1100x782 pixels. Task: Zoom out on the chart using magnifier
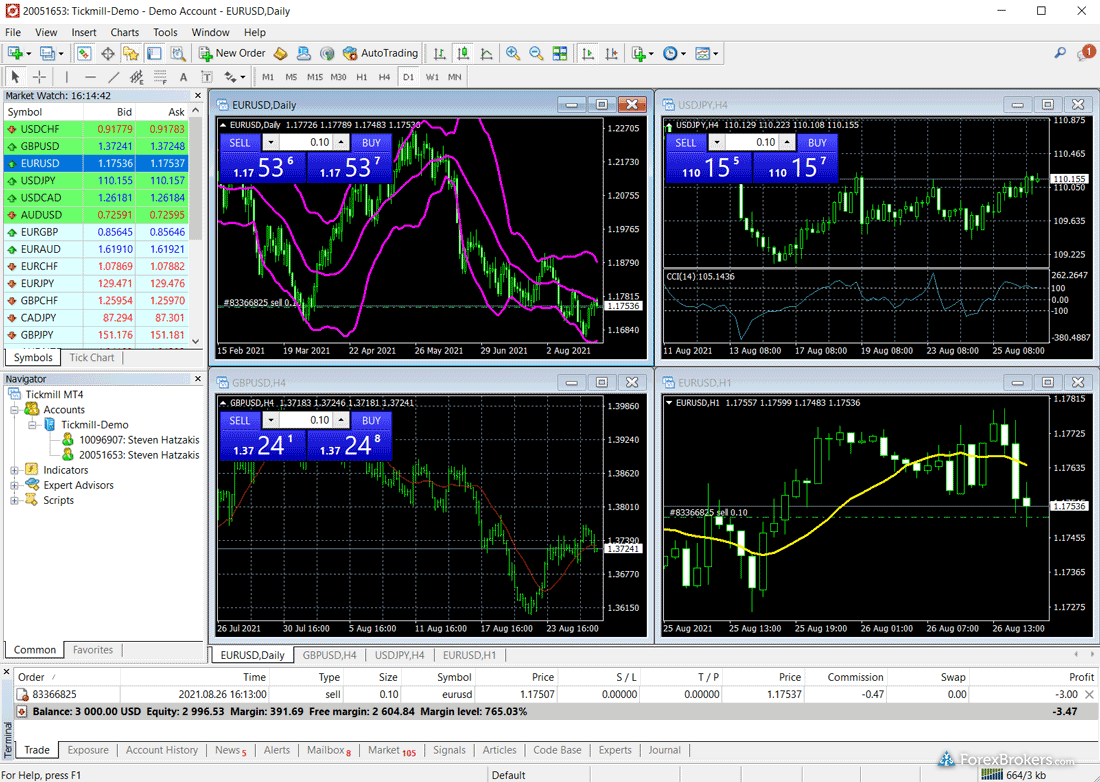click(536, 53)
